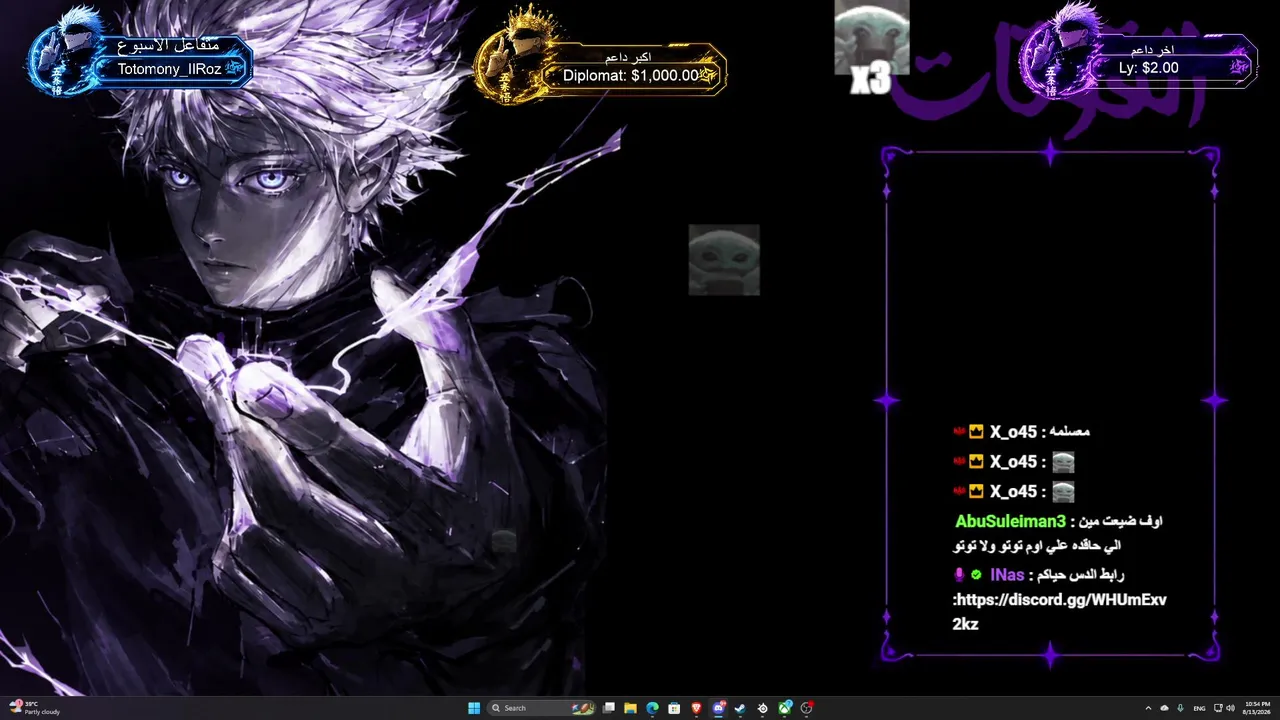Switch to Discord in the taskbar
The width and height of the screenshot is (1280, 720).
(x=718, y=708)
